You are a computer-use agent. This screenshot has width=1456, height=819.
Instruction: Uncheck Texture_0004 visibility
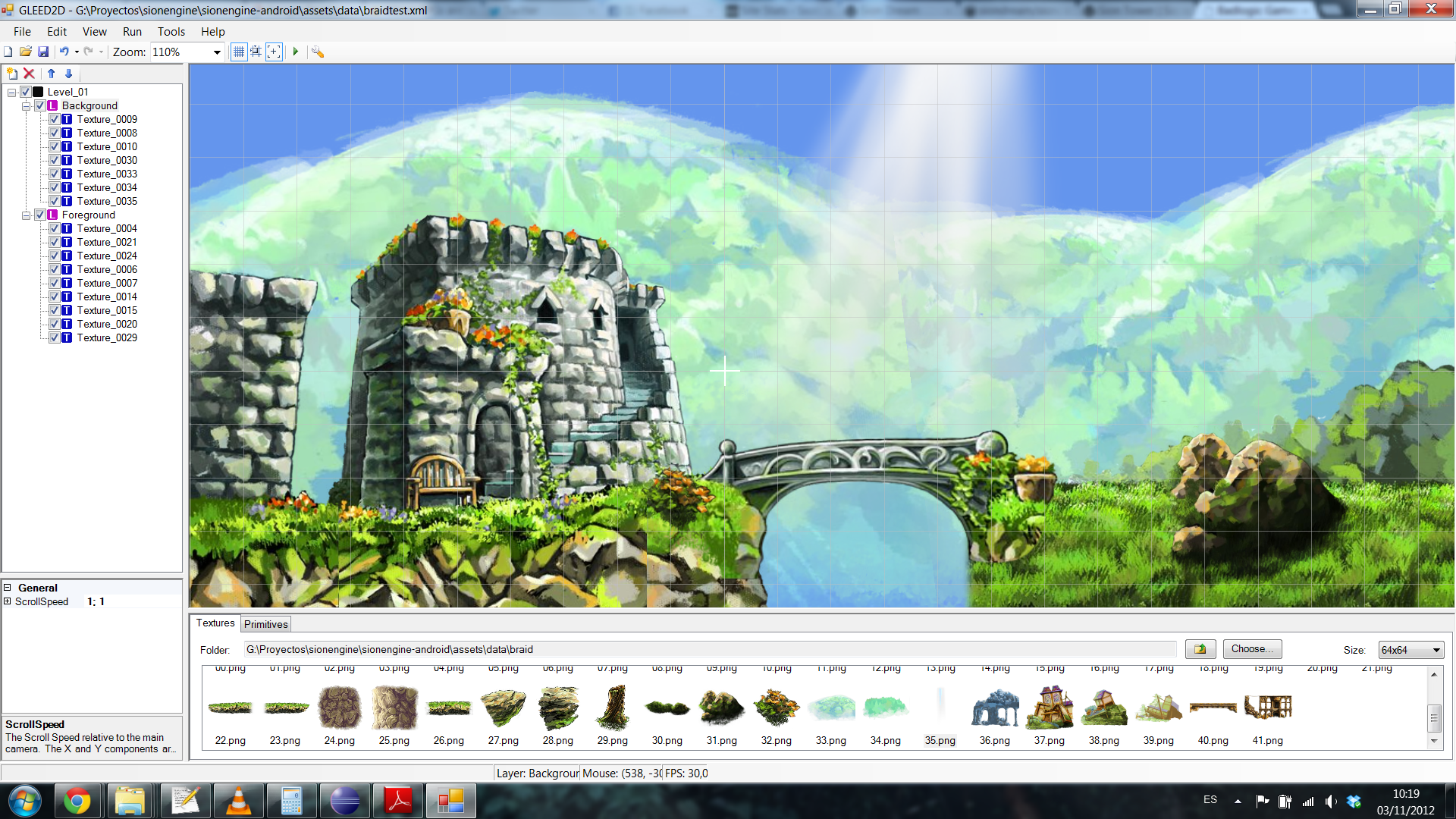click(55, 228)
